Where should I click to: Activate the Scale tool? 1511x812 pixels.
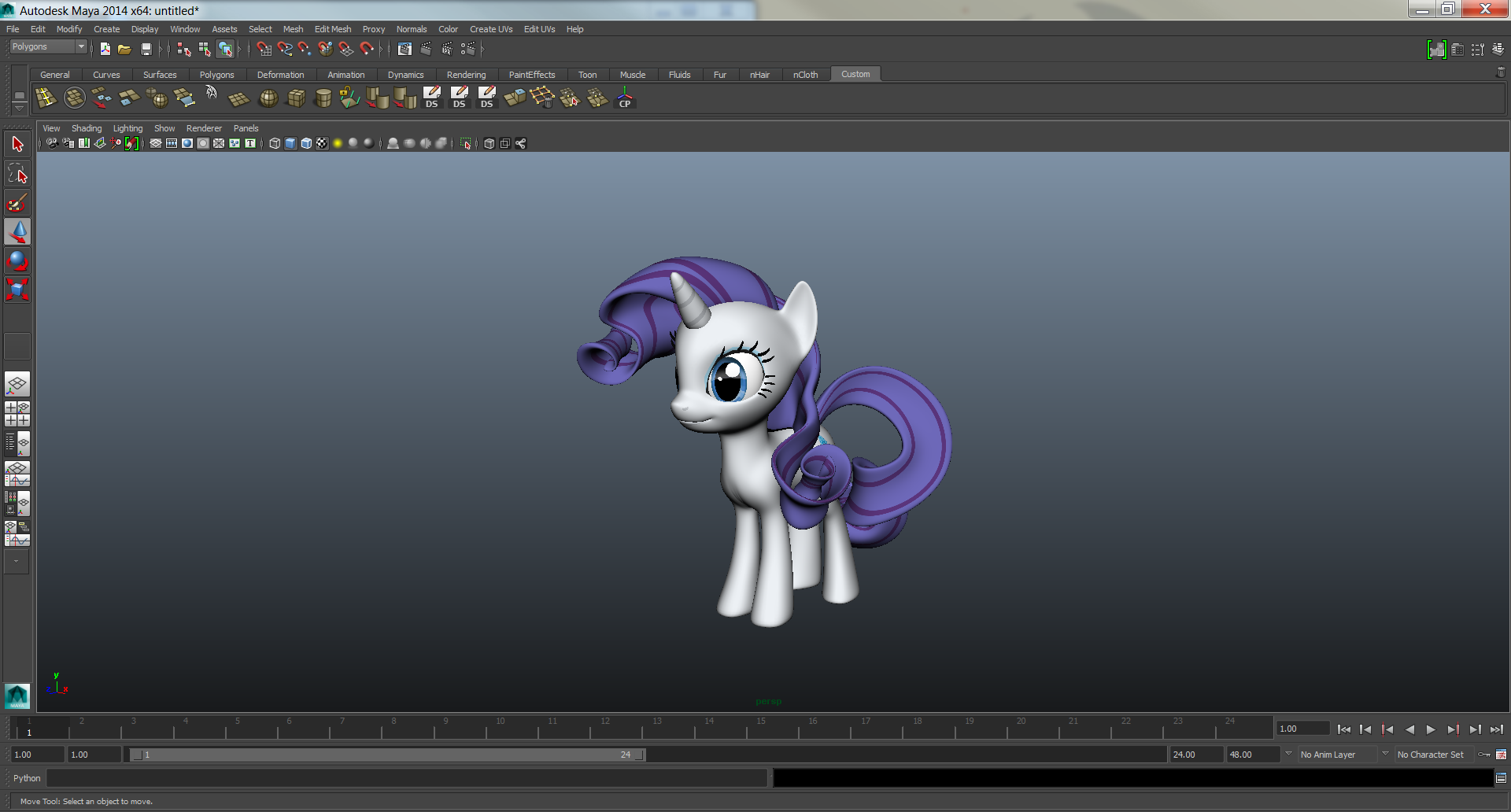click(17, 290)
